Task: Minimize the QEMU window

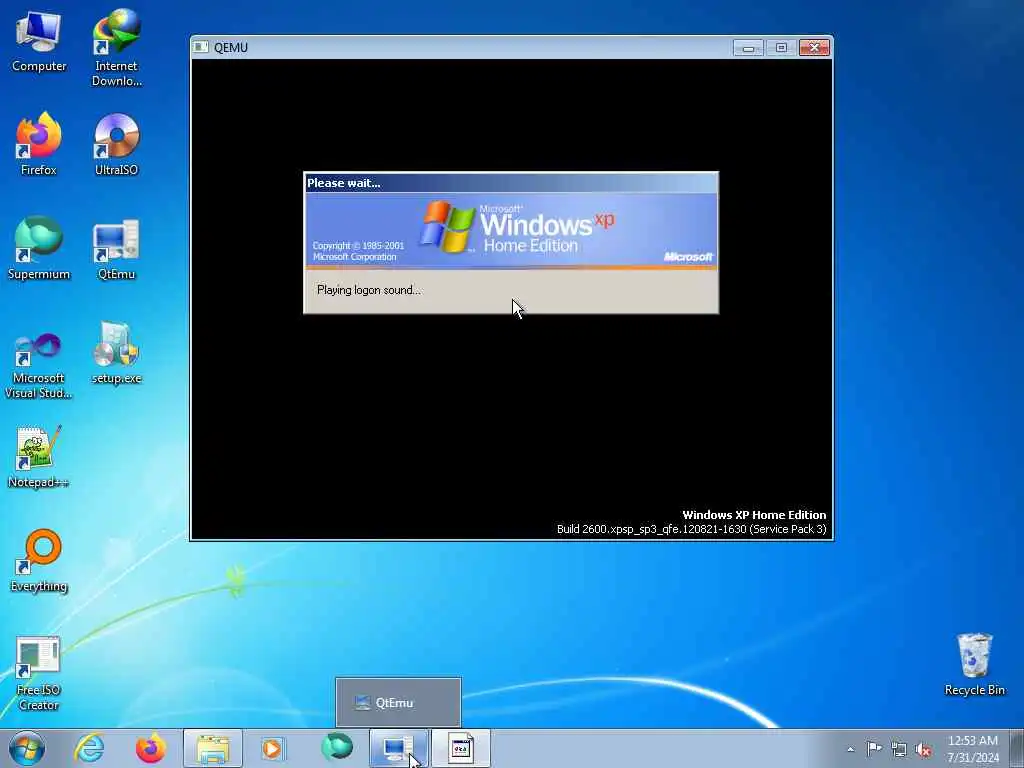Action: pyautogui.click(x=748, y=48)
